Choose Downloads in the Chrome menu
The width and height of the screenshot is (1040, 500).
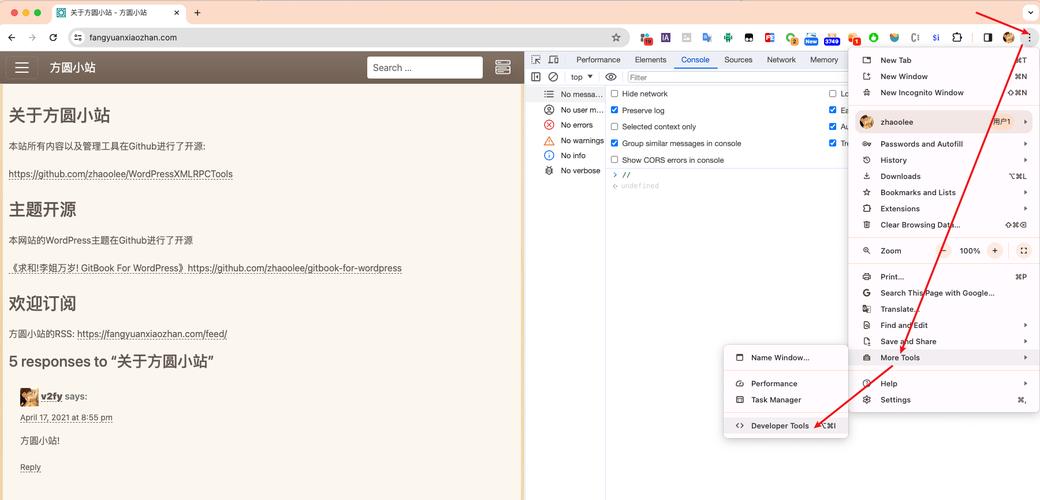944,176
